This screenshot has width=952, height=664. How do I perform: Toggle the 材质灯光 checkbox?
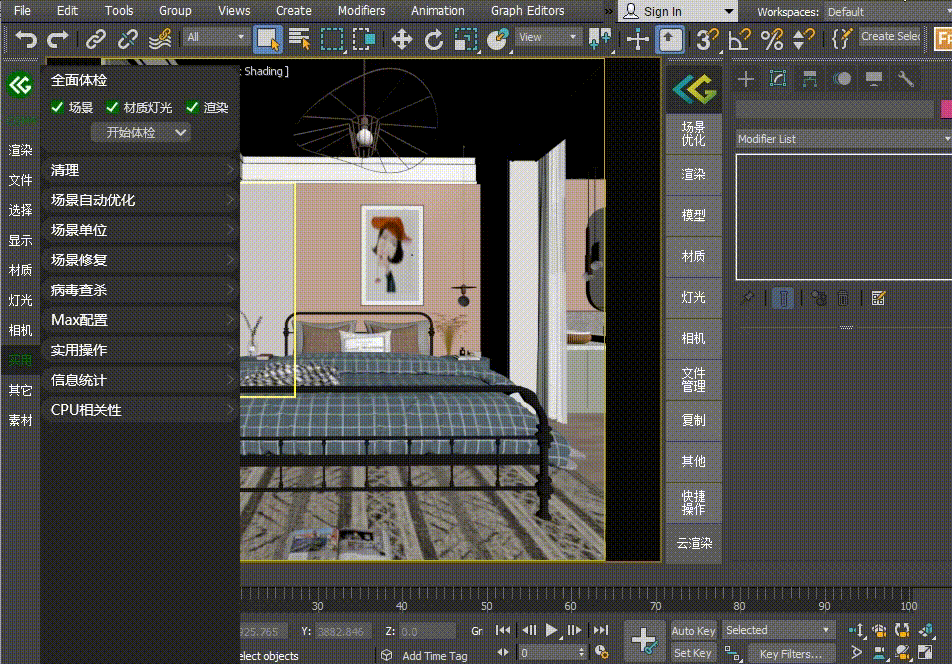(112, 107)
